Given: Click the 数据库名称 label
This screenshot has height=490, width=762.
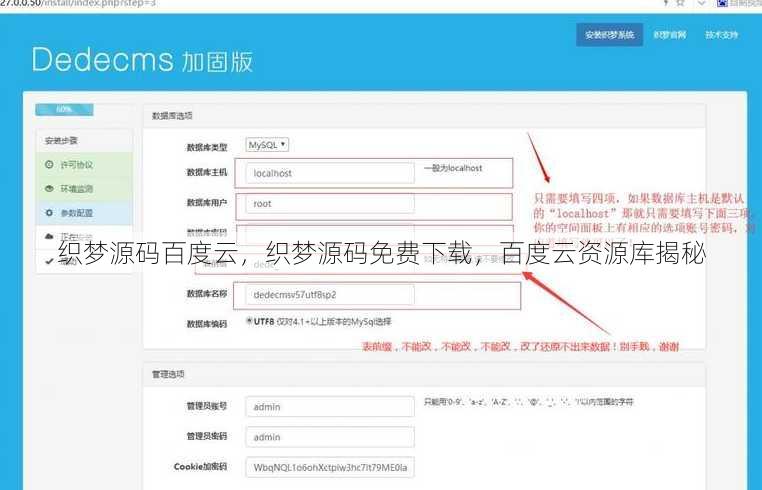Looking at the screenshot, I should (207, 294).
